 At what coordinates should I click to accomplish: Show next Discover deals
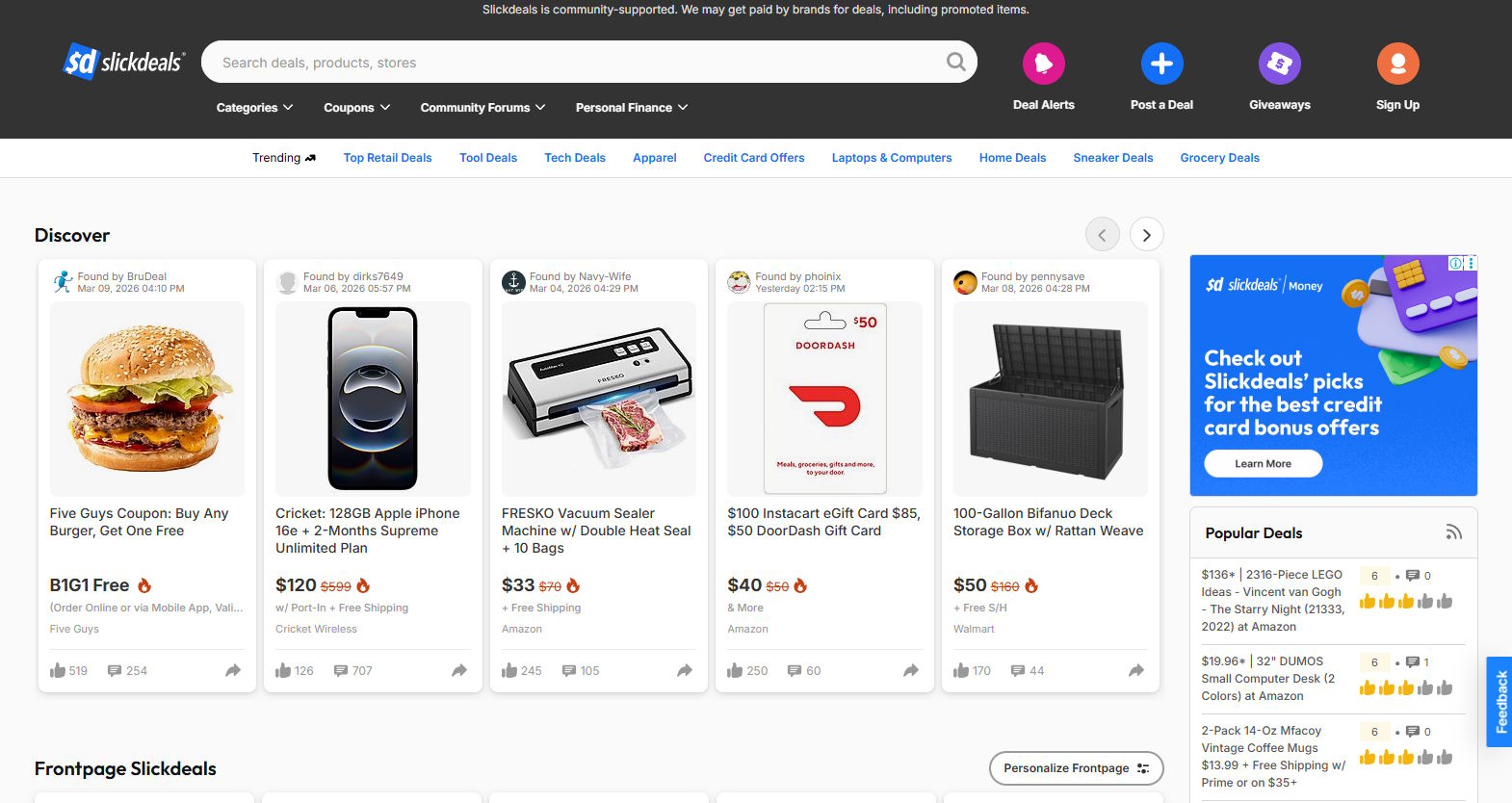1146,235
